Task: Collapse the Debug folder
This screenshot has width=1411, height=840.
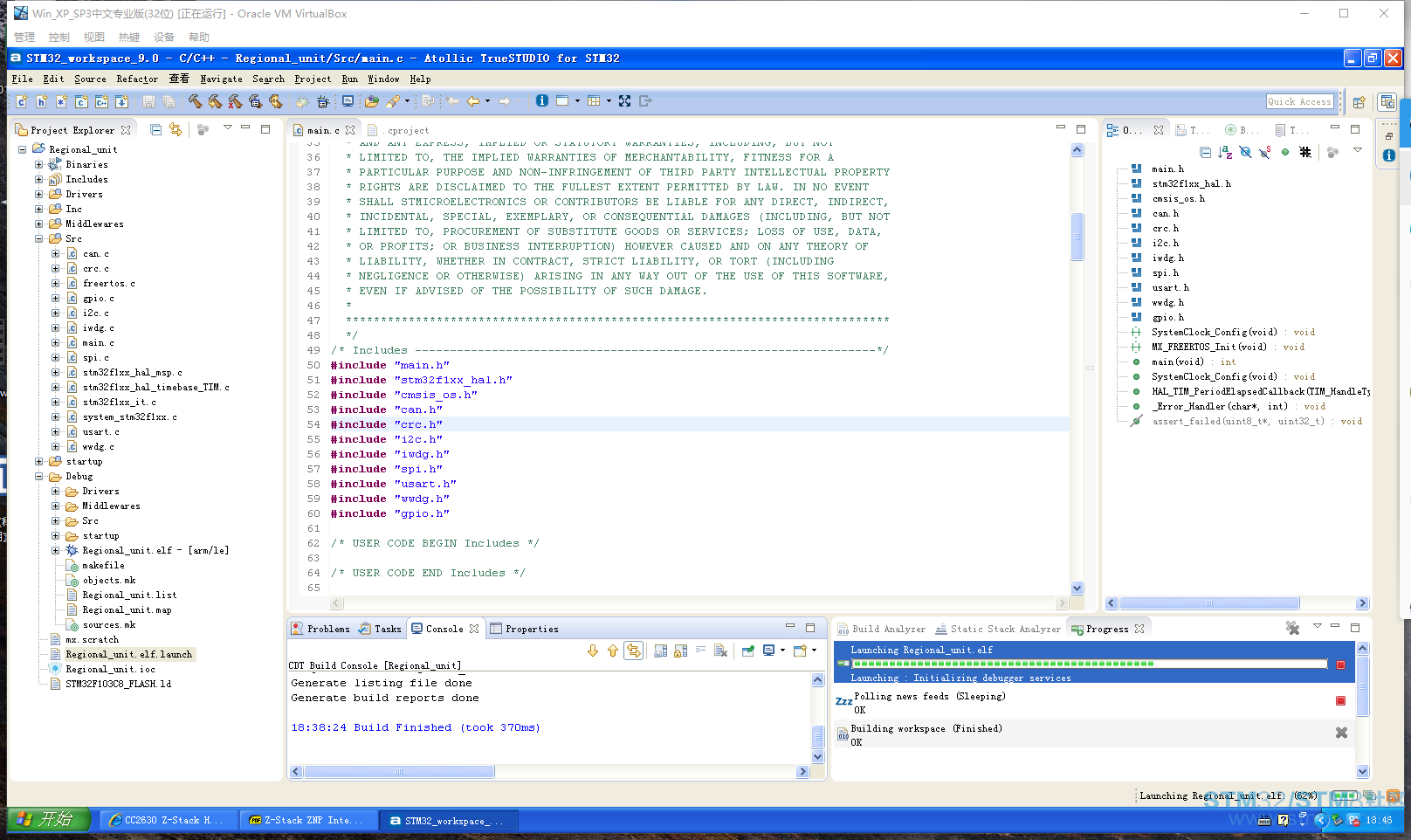Action: click(x=38, y=476)
